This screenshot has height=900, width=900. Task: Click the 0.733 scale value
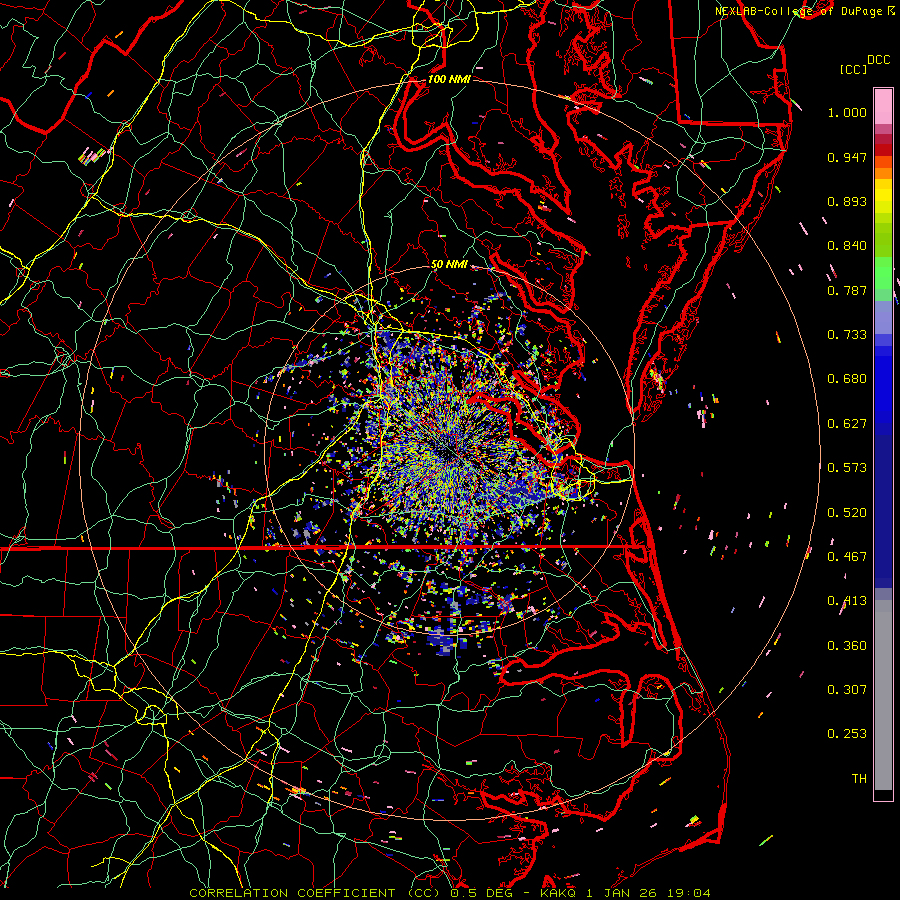[847, 335]
